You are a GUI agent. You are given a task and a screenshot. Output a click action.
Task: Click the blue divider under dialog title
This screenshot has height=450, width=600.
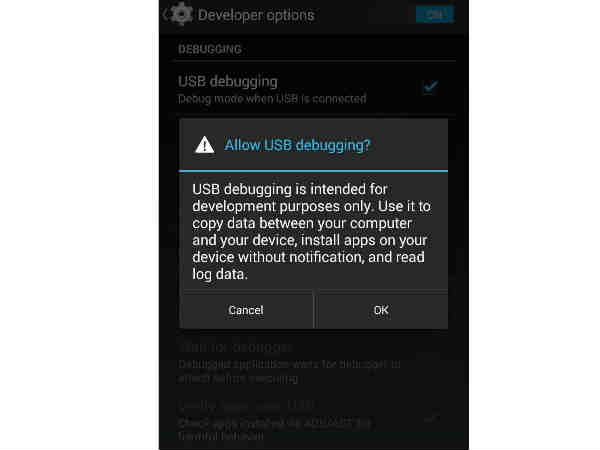[313, 171]
